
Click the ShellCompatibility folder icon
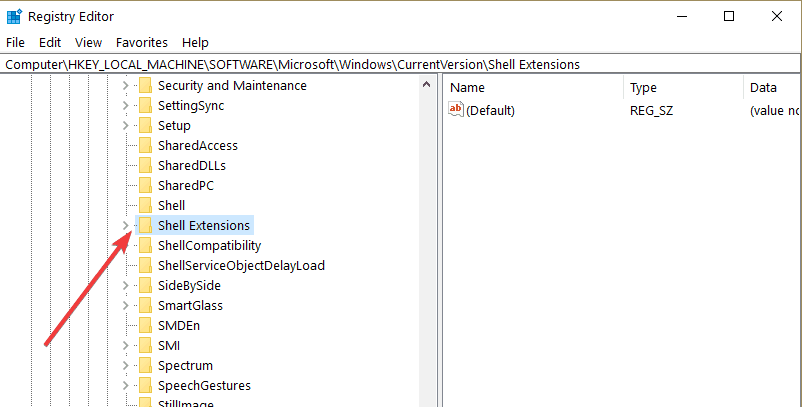point(145,245)
